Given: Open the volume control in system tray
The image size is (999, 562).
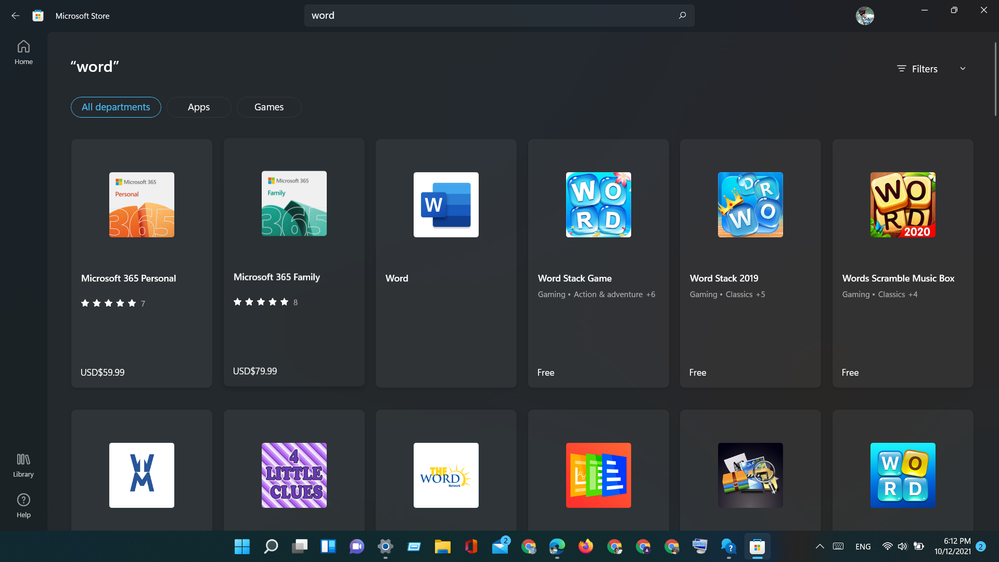Looking at the screenshot, I should pos(902,547).
